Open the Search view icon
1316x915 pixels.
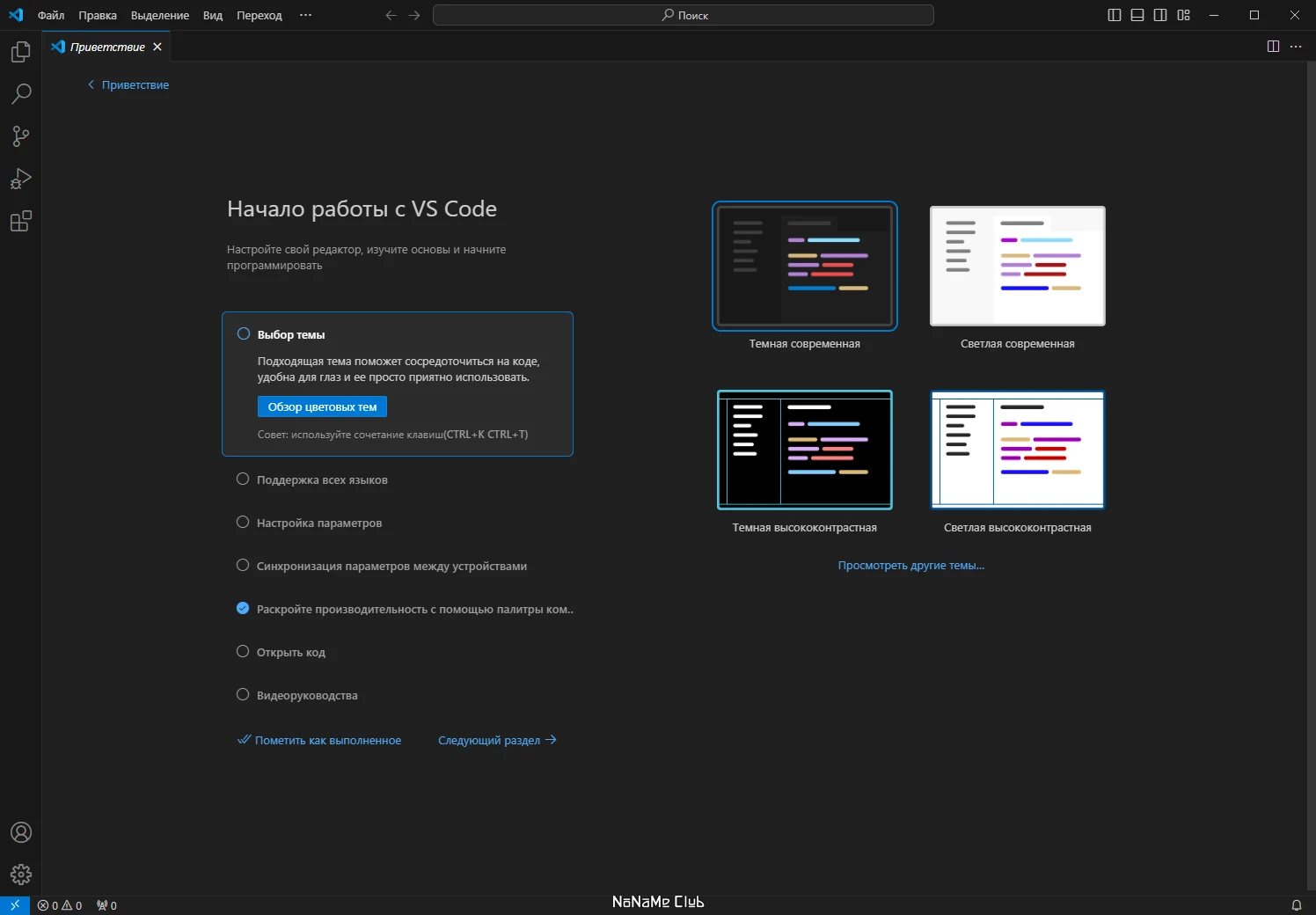20,93
